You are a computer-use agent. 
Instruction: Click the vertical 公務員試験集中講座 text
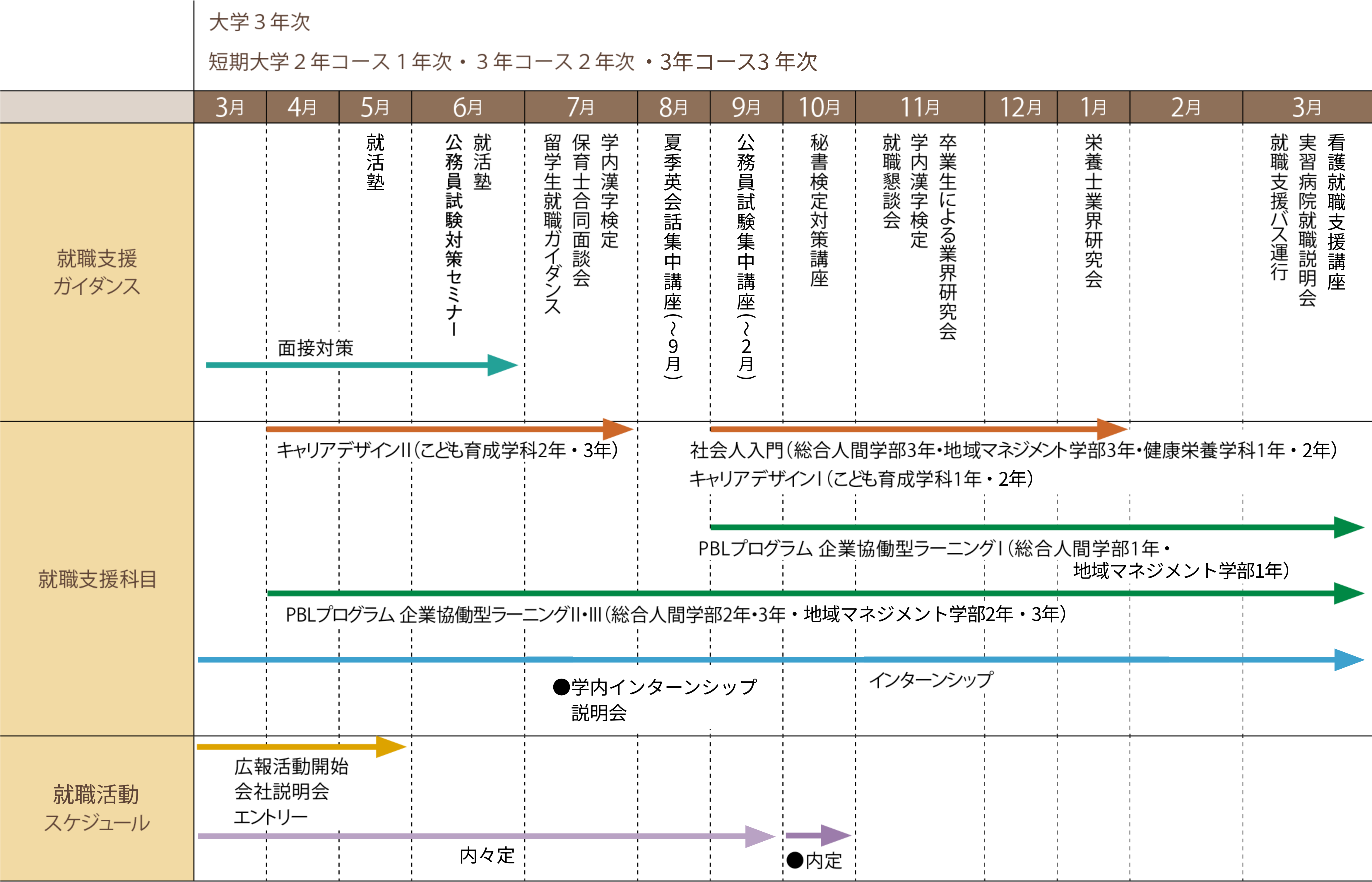click(x=746, y=256)
